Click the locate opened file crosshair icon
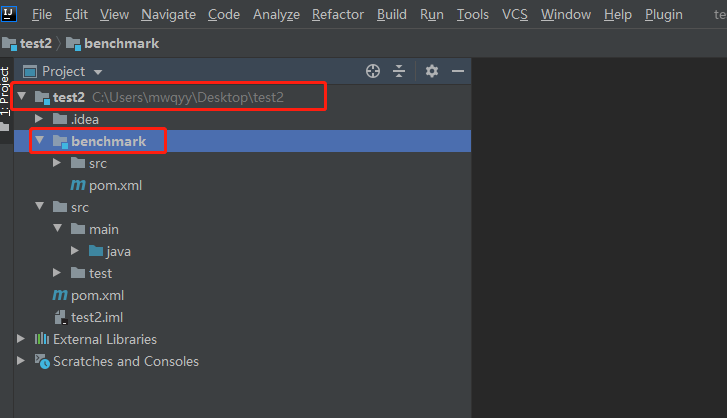 pyautogui.click(x=373, y=71)
